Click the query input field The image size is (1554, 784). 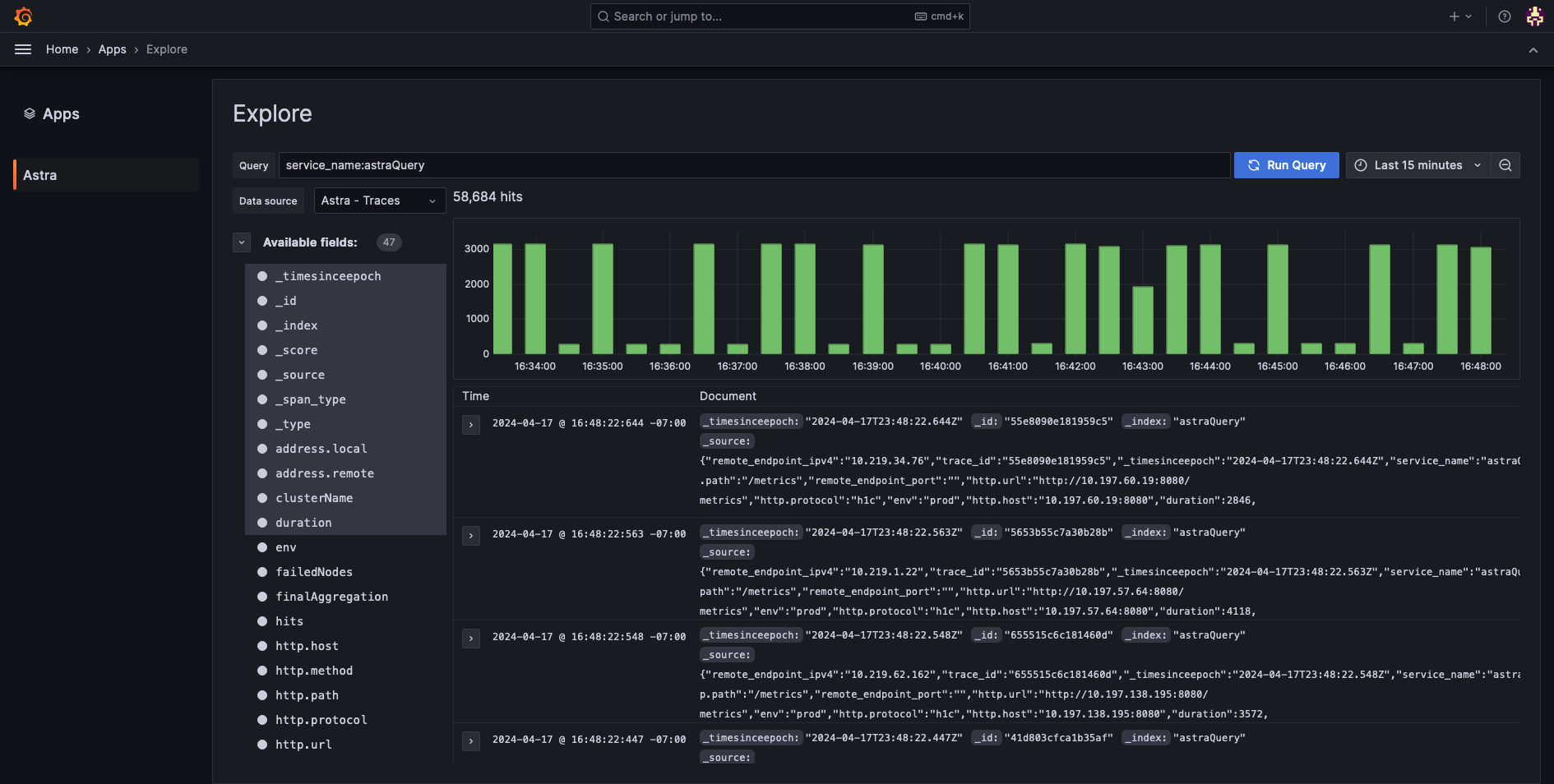[754, 165]
